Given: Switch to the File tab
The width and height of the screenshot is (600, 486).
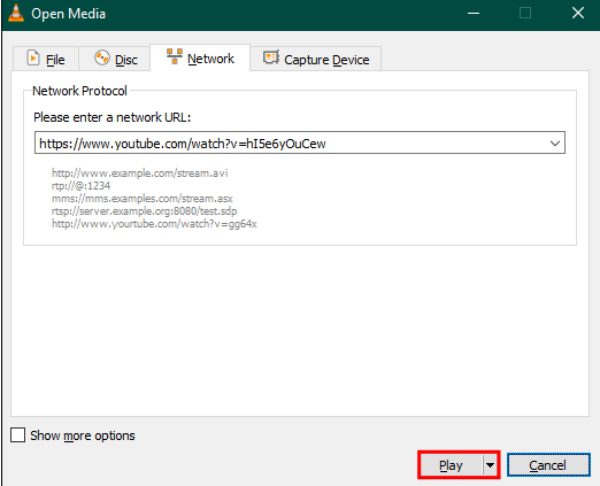Looking at the screenshot, I should (x=46, y=59).
